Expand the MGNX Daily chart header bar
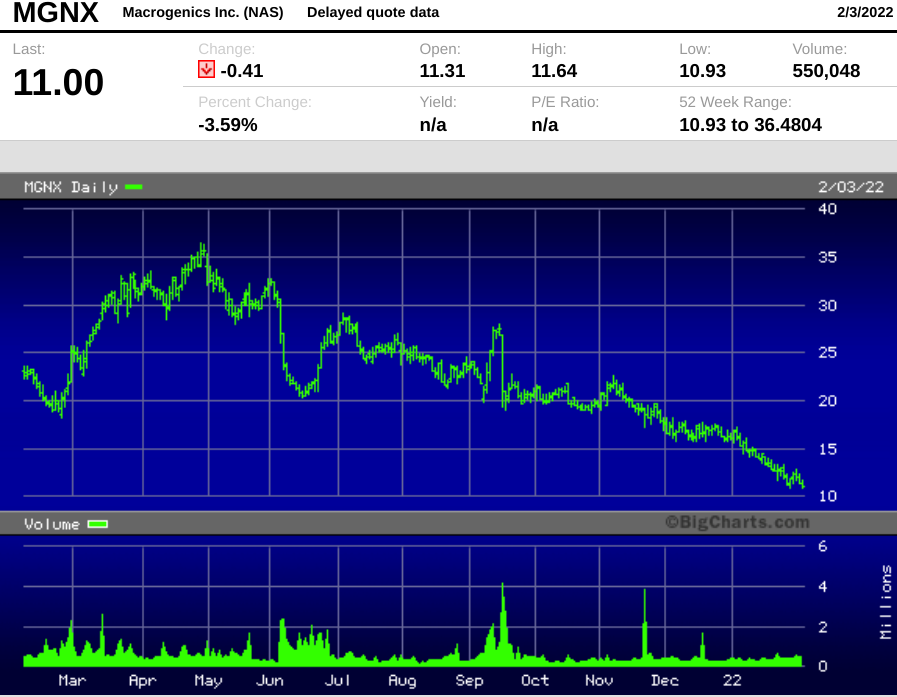 448,187
